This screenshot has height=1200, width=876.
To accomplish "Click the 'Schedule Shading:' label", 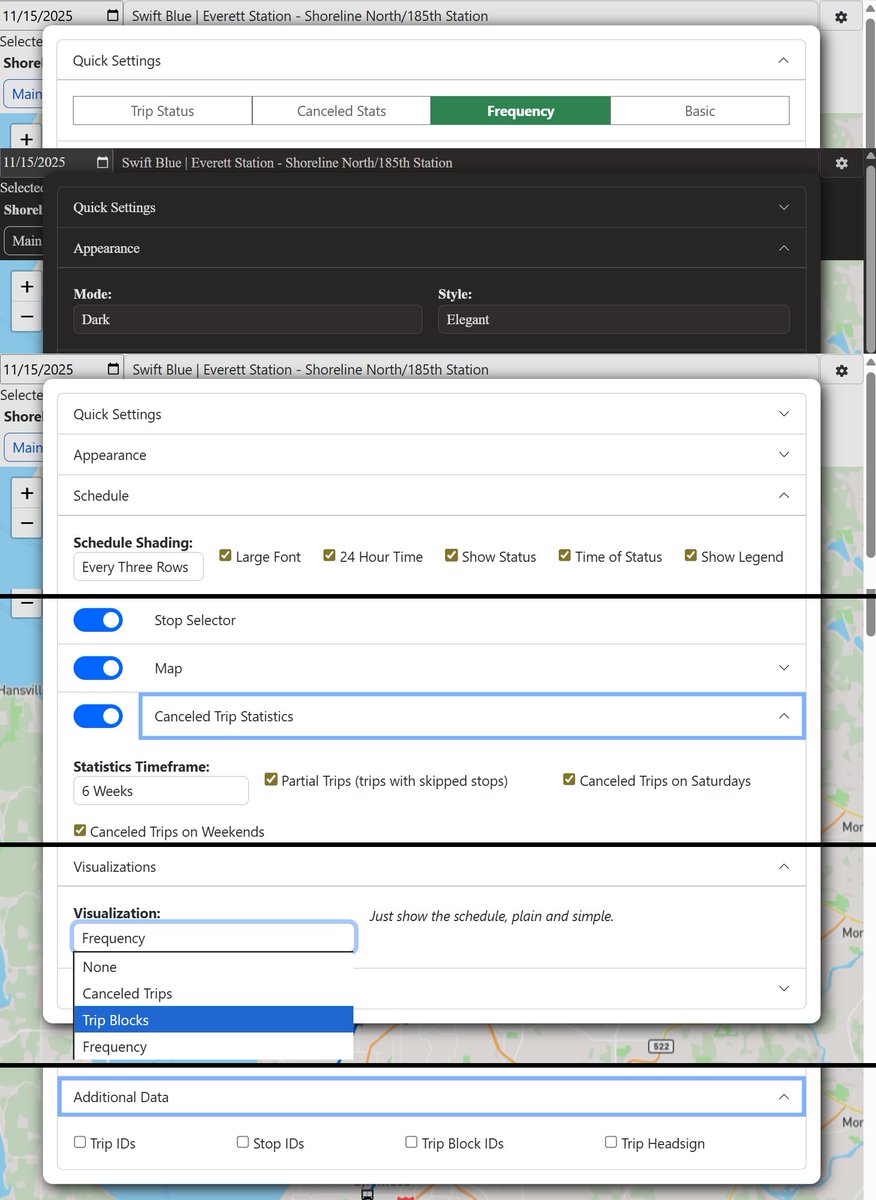I will [x=133, y=543].
